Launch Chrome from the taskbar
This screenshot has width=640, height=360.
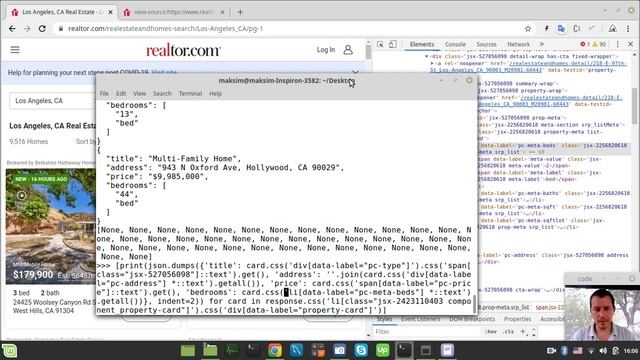click(275, 350)
